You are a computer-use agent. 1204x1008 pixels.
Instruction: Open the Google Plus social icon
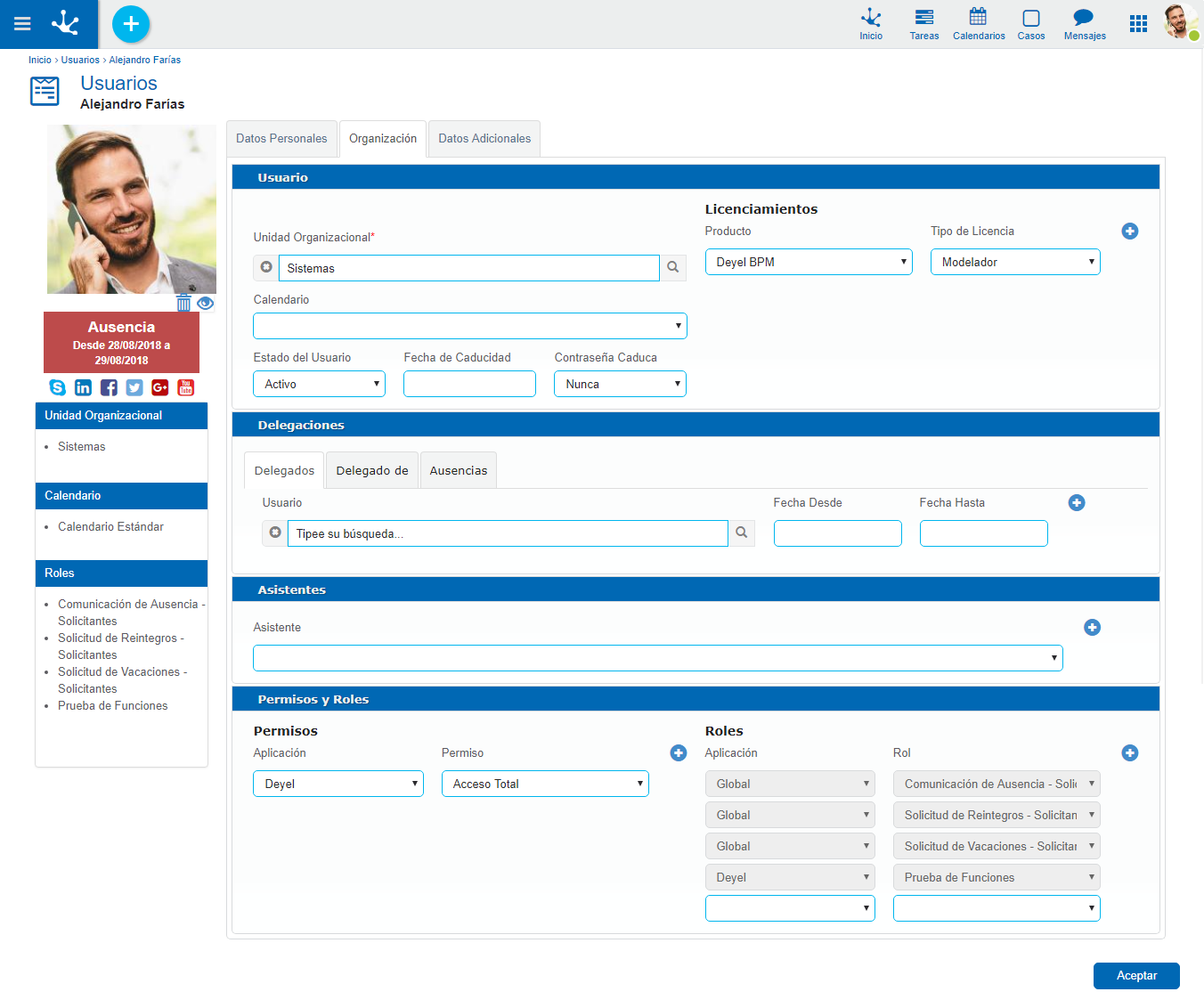pyautogui.click(x=160, y=387)
